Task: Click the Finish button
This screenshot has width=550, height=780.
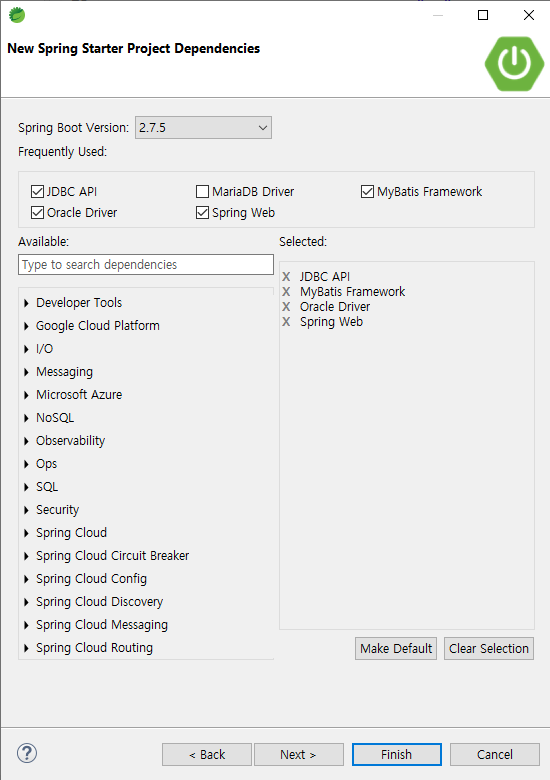Action: click(x=396, y=755)
